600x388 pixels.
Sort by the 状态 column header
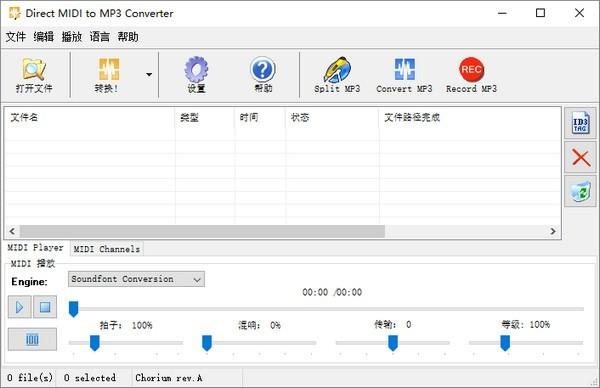pyautogui.click(x=332, y=117)
